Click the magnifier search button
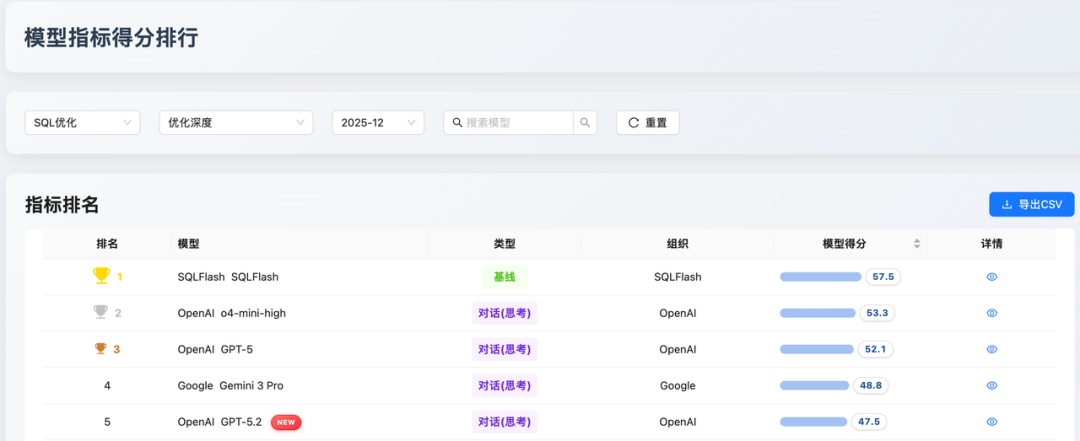 click(585, 123)
